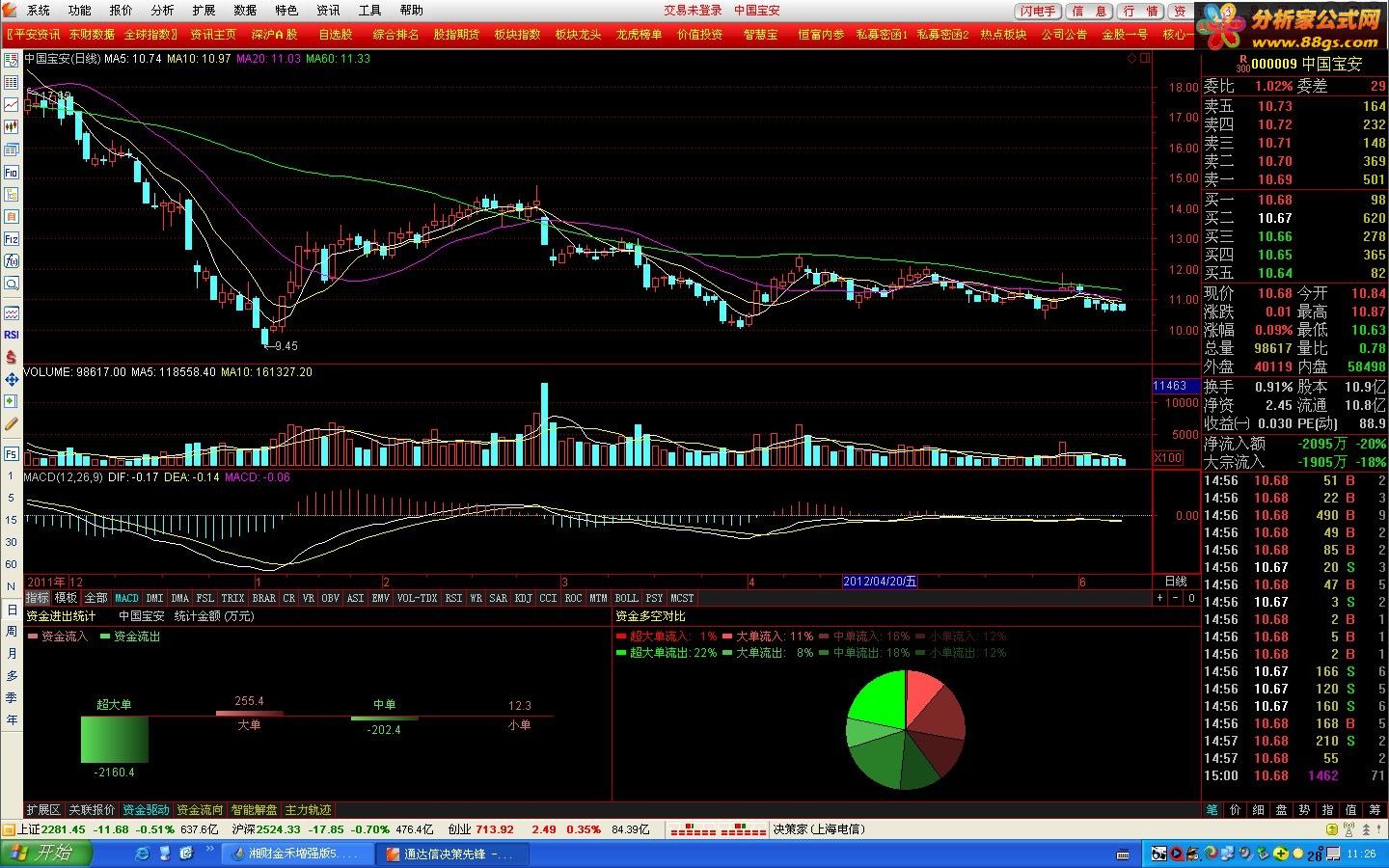Click the X100 volume scale label
Viewport: 1389px width, 868px height.
point(1168,458)
